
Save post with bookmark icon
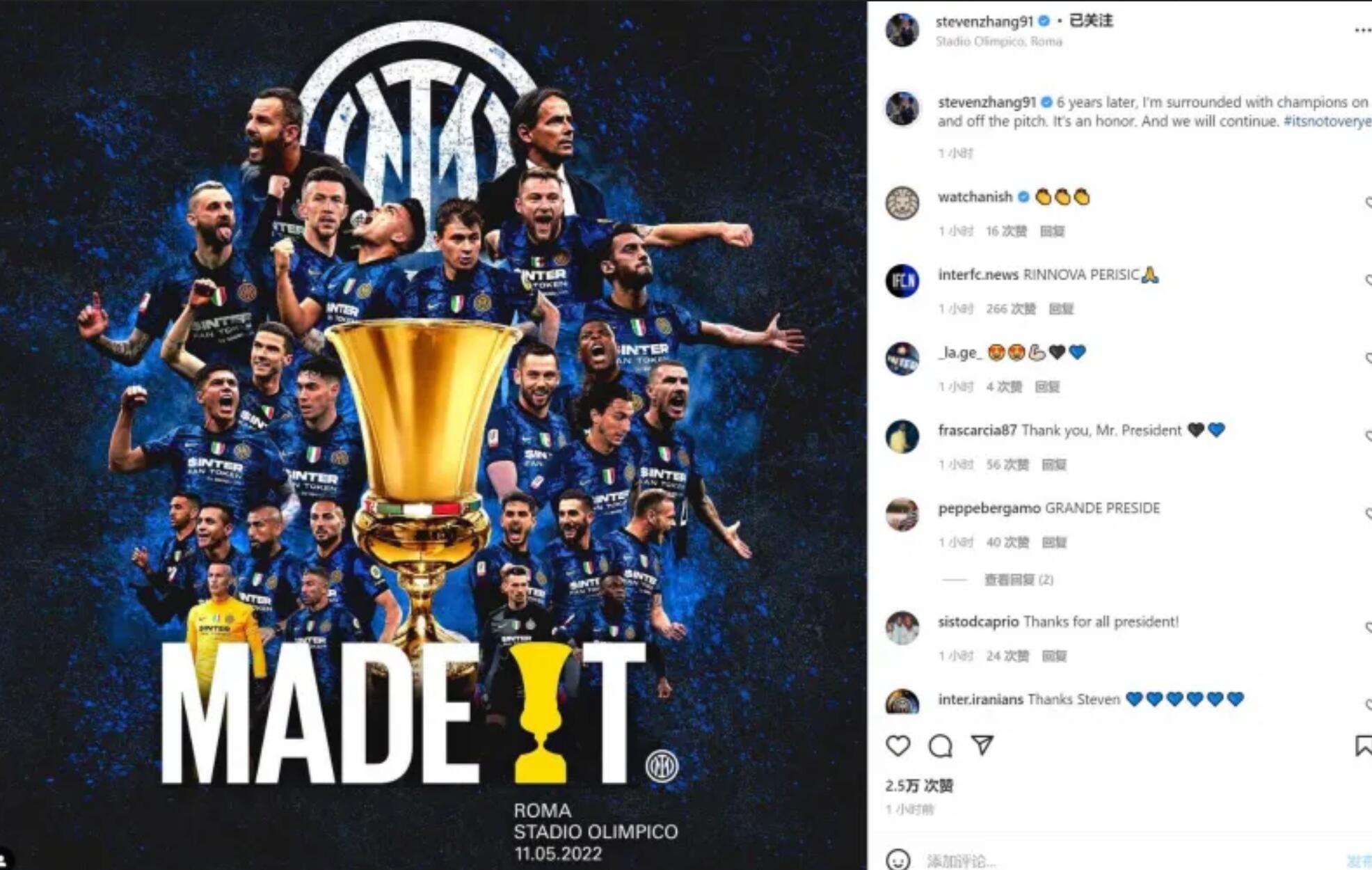tap(1364, 745)
